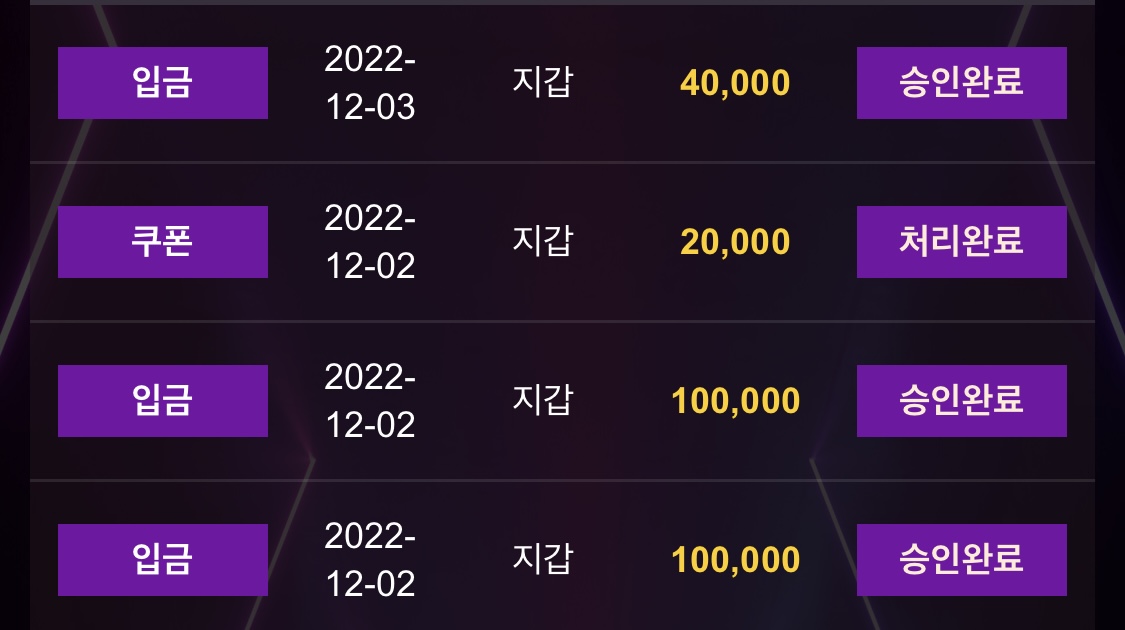
Task: Click the date directly below the 쿠폰 row date
Action: 370,401
